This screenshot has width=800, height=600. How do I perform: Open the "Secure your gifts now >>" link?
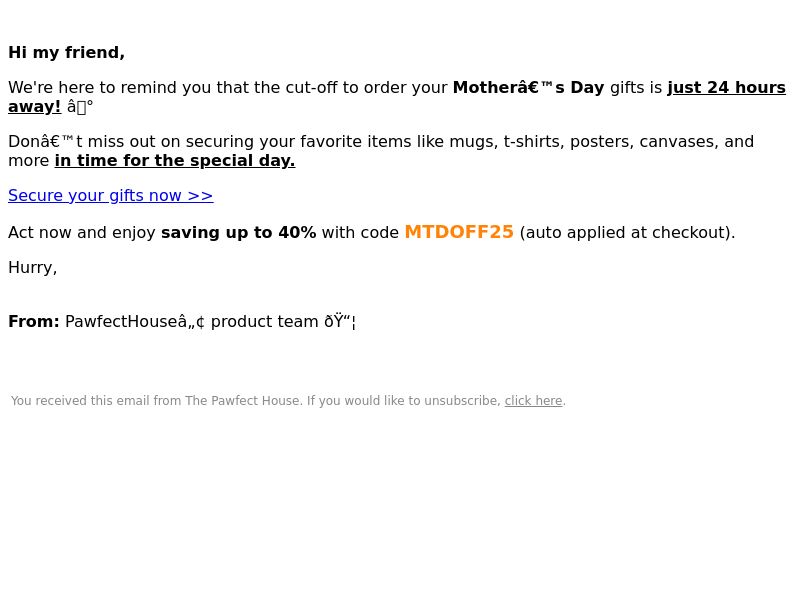tap(111, 195)
